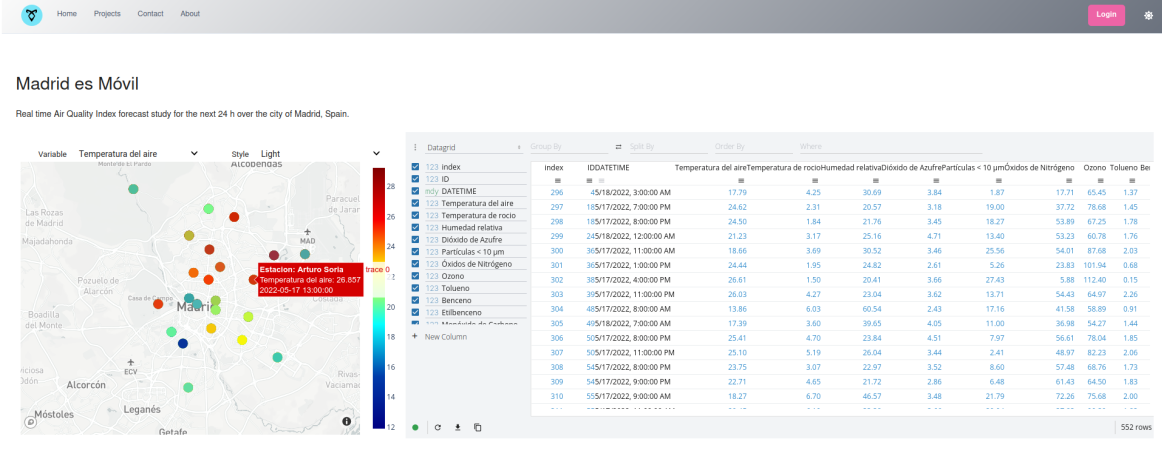
Task: Select index cell 302
Action: [x=557, y=280]
